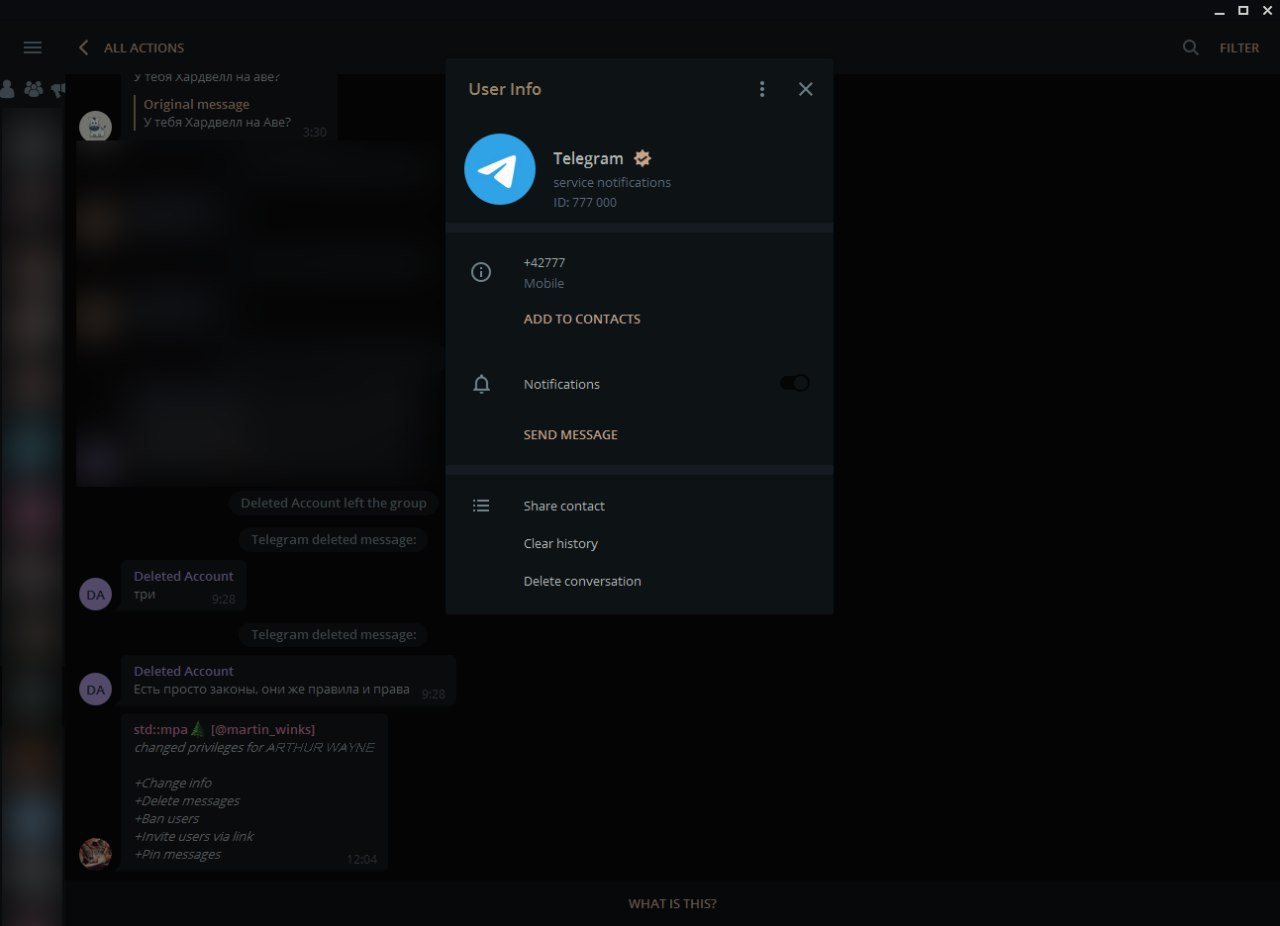The image size is (1280, 926).
Task: Open the hamburger main menu
Action: click(x=32, y=47)
